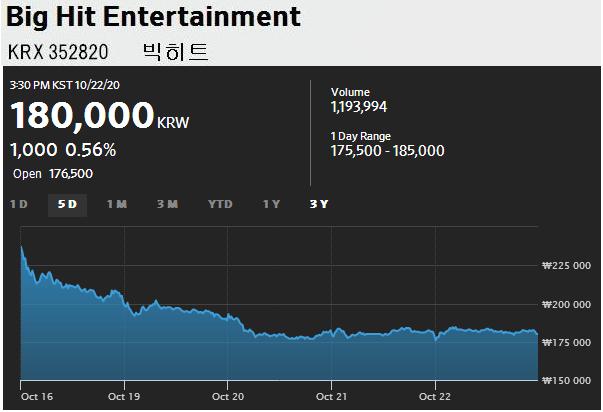The height and width of the screenshot is (412, 603).
Task: Open the 3Y chart range
Action: 319,204
